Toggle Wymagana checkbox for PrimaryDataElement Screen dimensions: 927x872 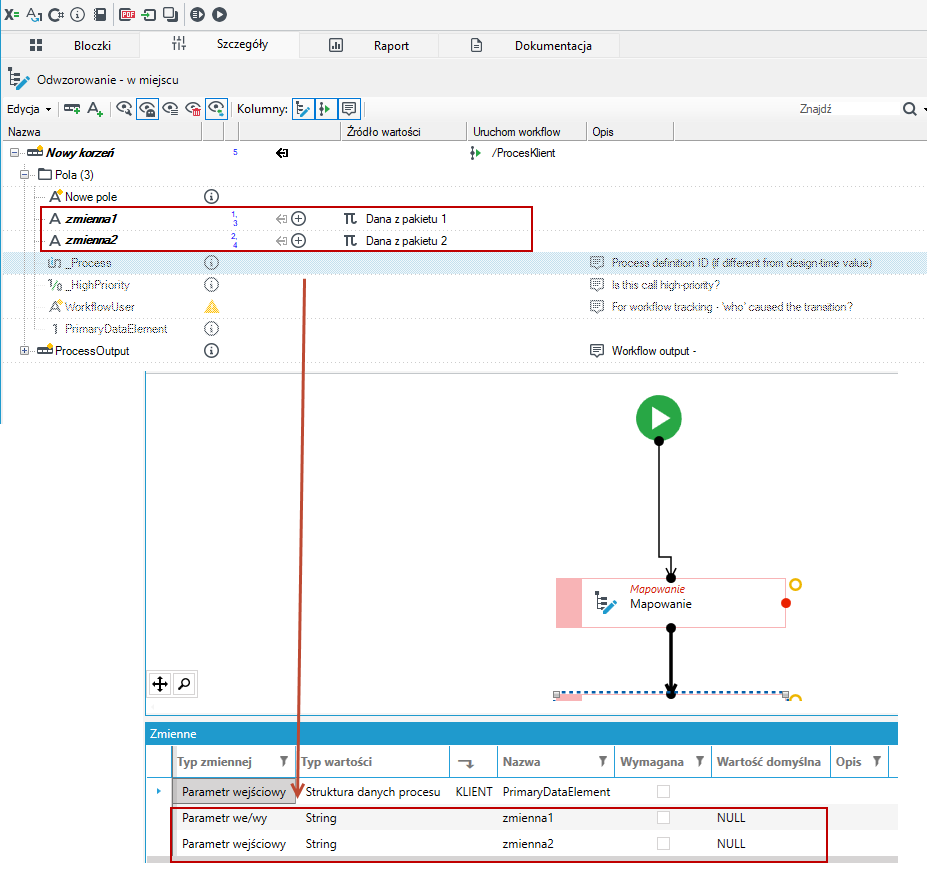pyautogui.click(x=663, y=792)
